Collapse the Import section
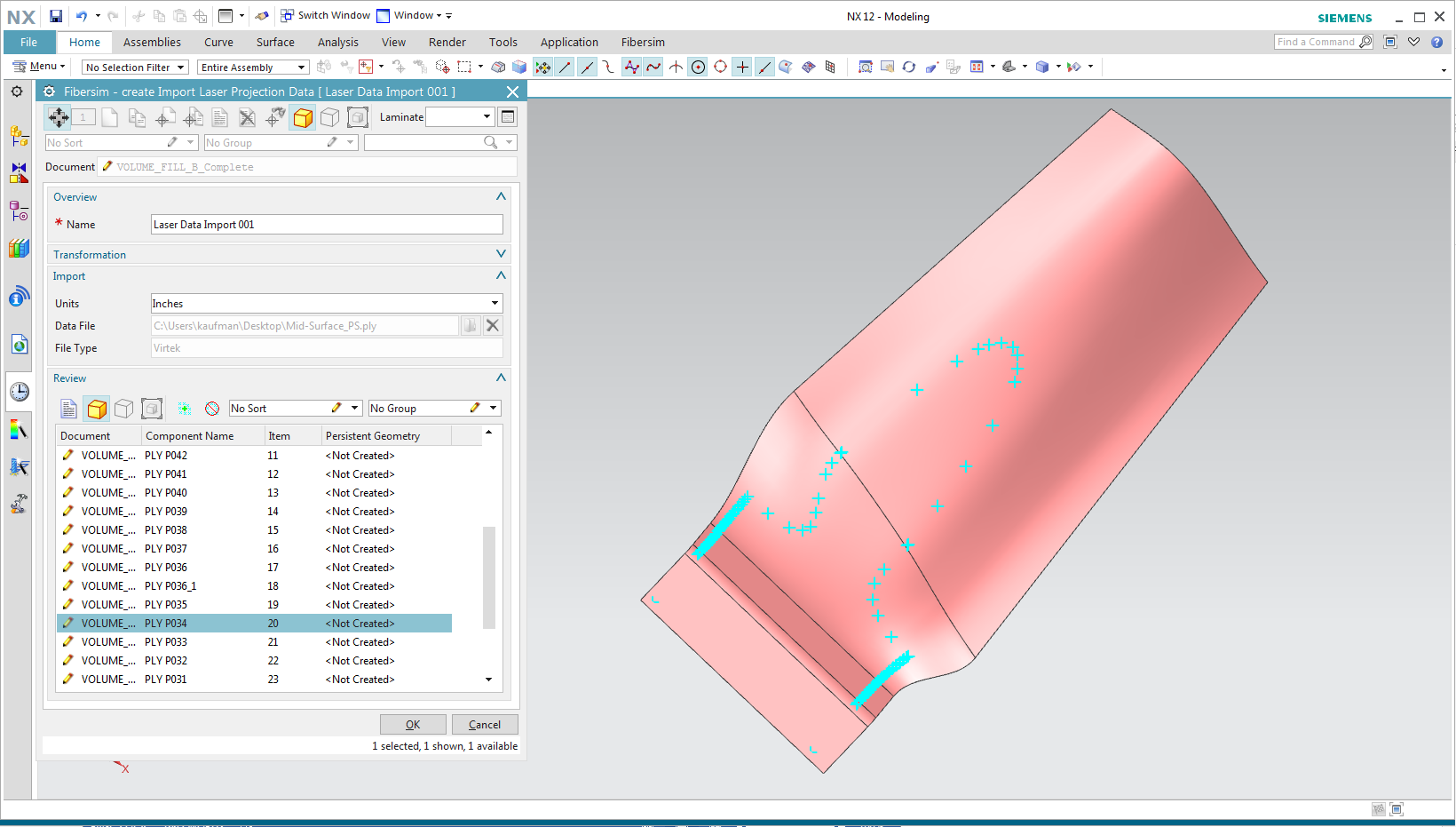 point(501,275)
